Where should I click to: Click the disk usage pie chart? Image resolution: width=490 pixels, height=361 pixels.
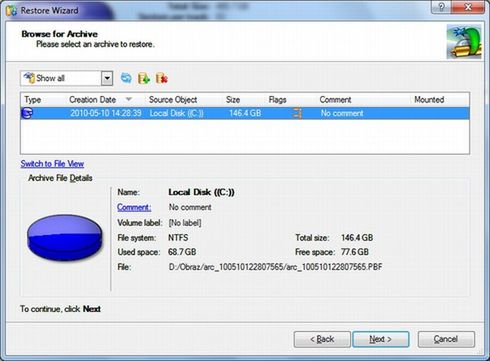pyautogui.click(x=64, y=237)
